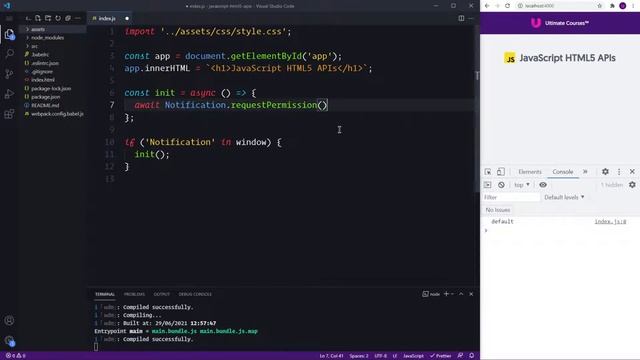
Task: Open editor More Actions menu
Action: tap(471, 18)
